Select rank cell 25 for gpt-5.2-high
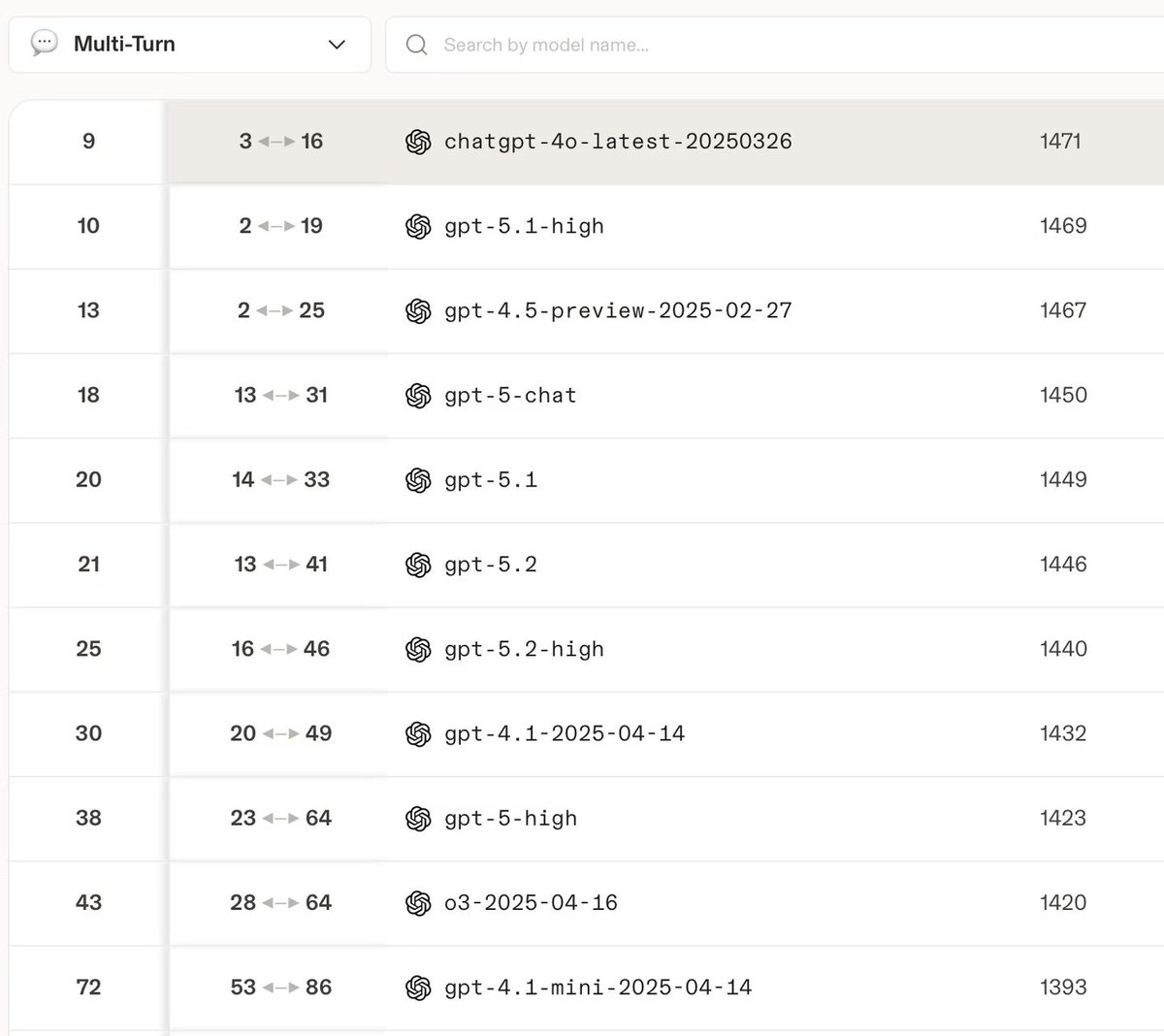Image resolution: width=1164 pixels, height=1036 pixels. [88, 649]
